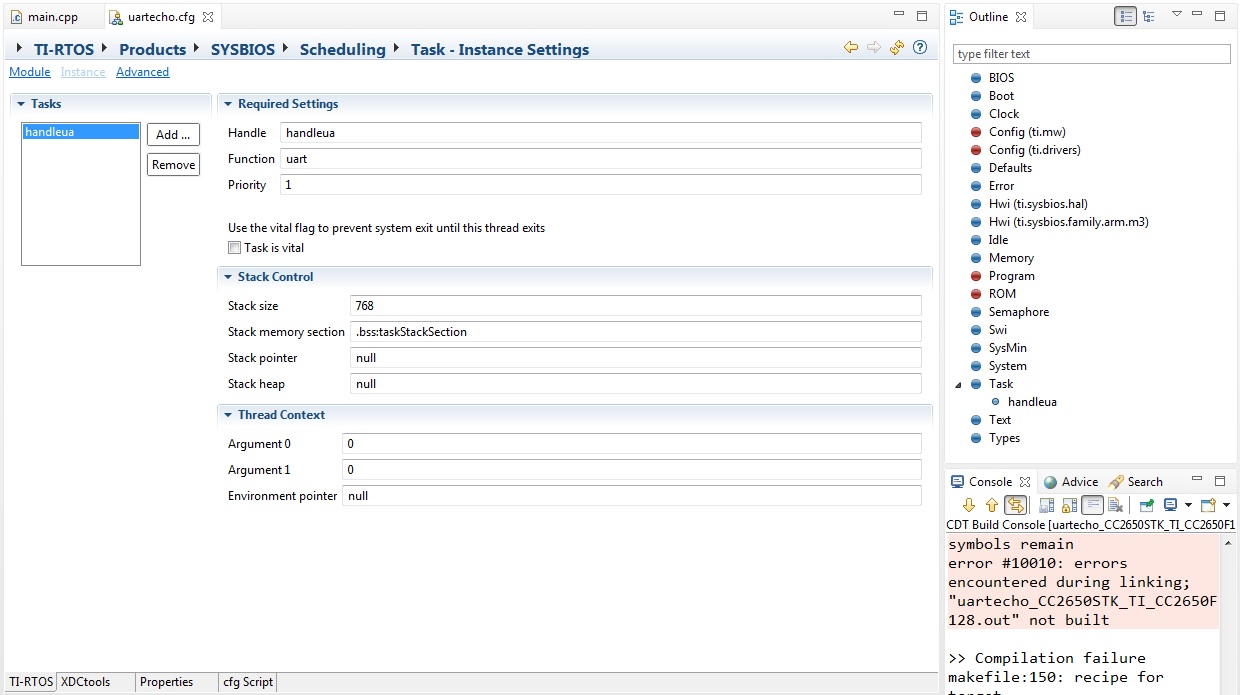This screenshot has height=695, width=1242.
Task: Click the Add ... button
Action: tap(173, 135)
